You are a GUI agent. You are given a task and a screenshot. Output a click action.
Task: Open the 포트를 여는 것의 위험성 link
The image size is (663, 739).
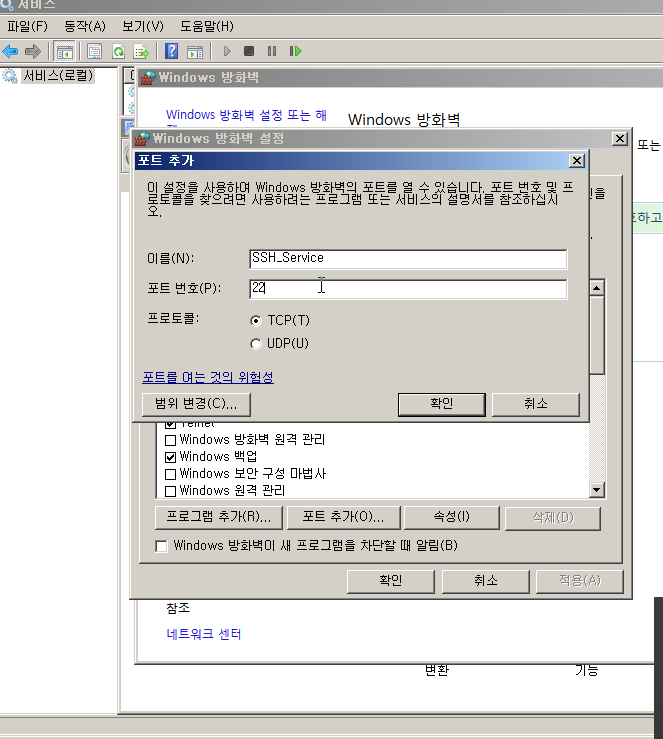(x=208, y=377)
